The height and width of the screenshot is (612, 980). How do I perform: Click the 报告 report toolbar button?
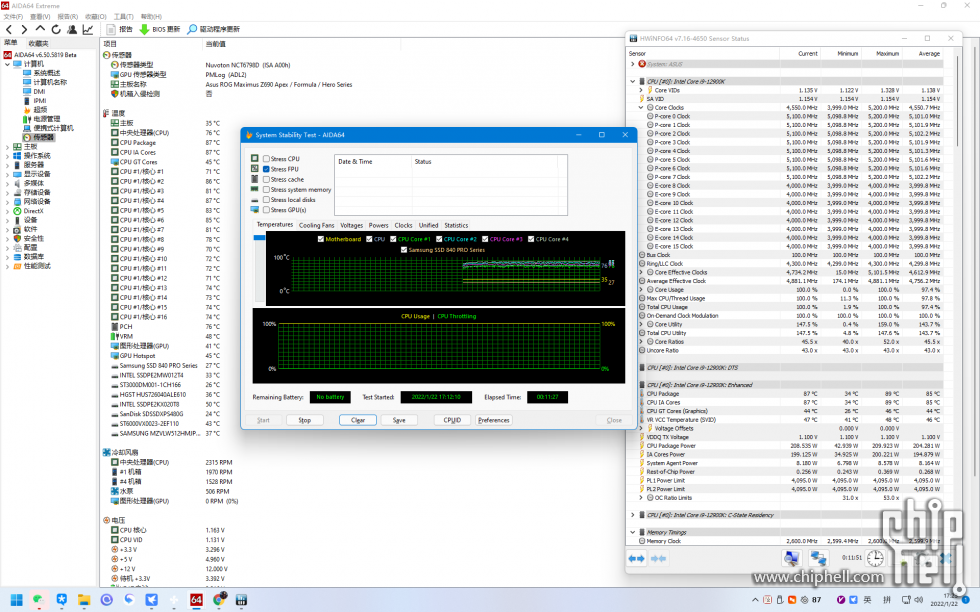[119, 29]
